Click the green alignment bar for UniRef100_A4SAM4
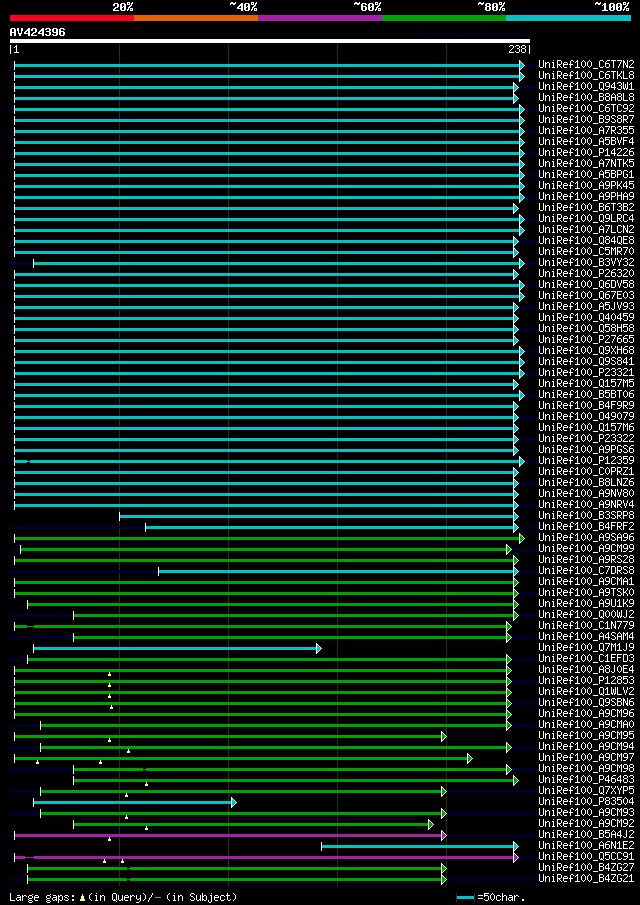 [292, 637]
